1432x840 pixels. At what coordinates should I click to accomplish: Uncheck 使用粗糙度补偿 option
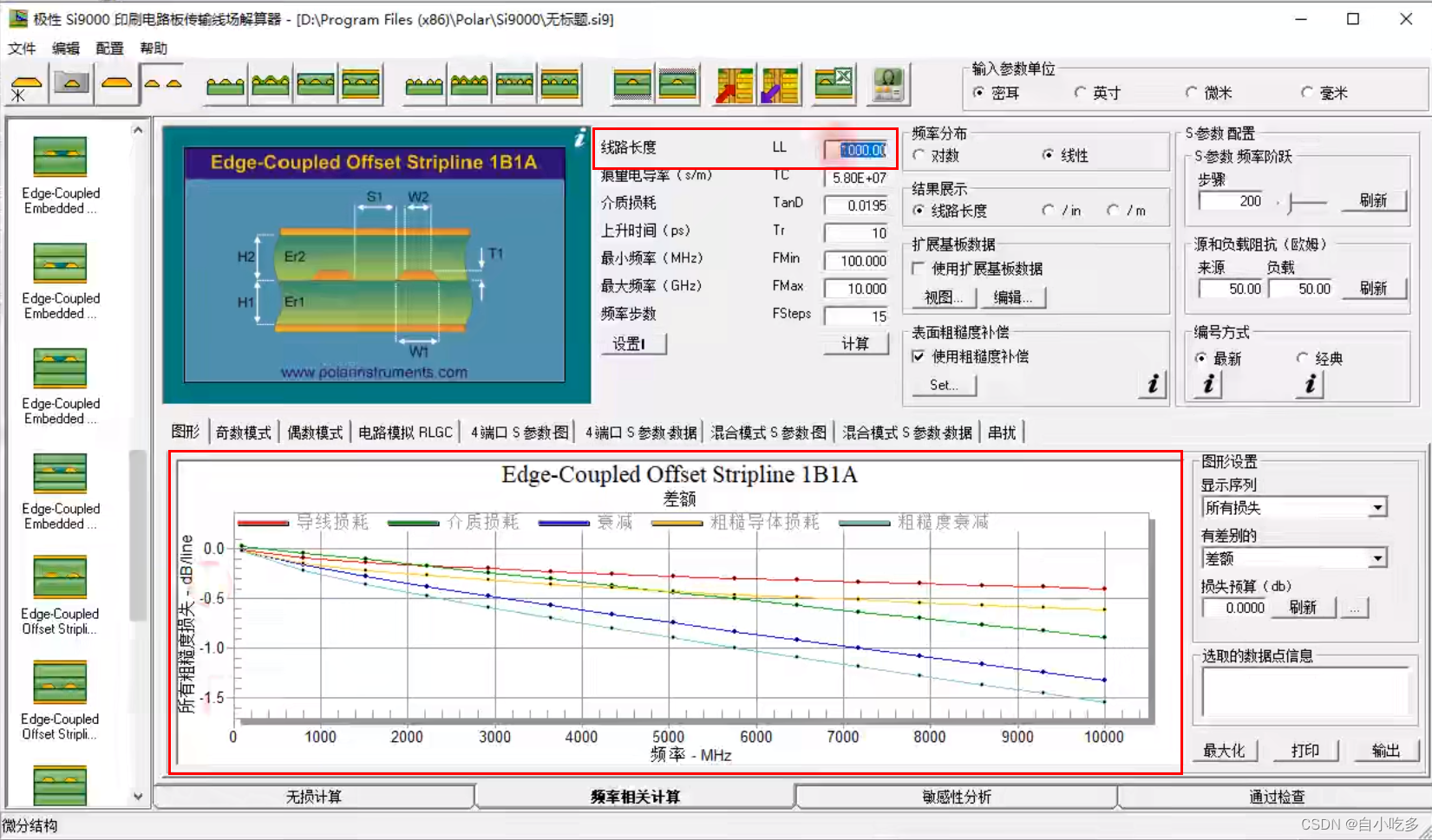point(919,357)
